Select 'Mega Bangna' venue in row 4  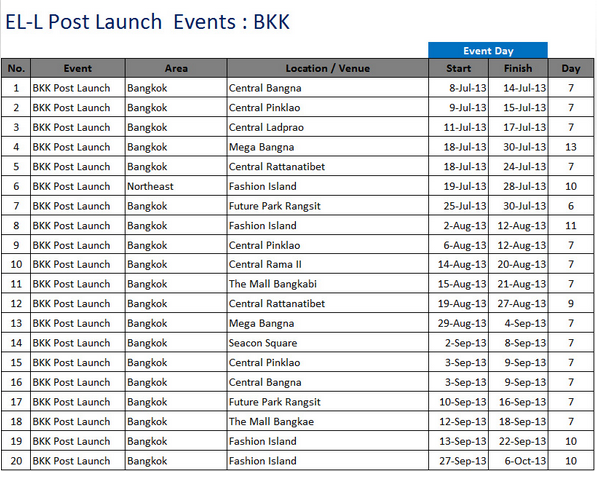[x=327, y=147]
